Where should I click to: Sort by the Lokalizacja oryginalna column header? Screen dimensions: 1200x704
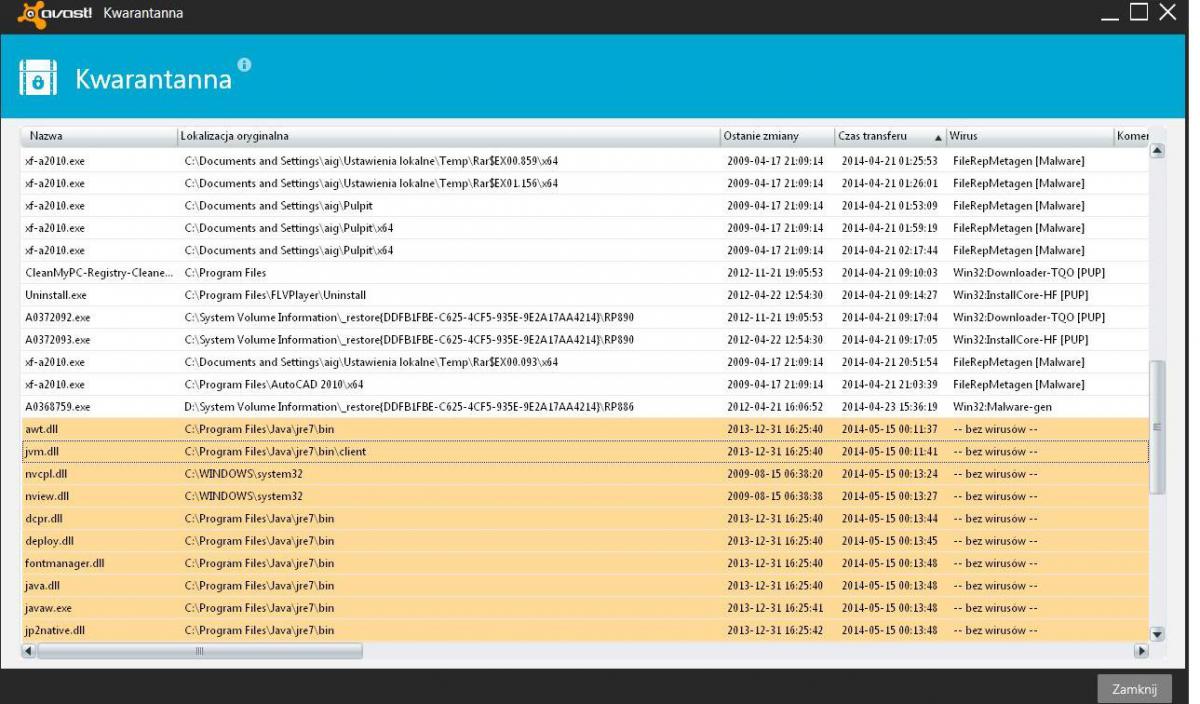point(449,136)
